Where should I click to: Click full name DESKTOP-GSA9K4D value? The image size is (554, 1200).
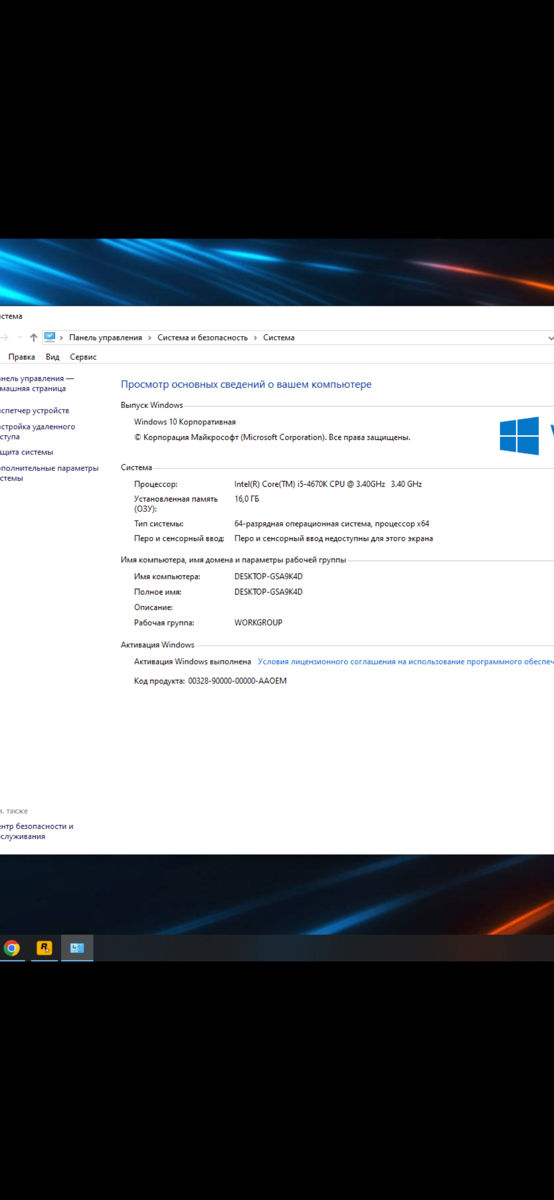pos(268,592)
